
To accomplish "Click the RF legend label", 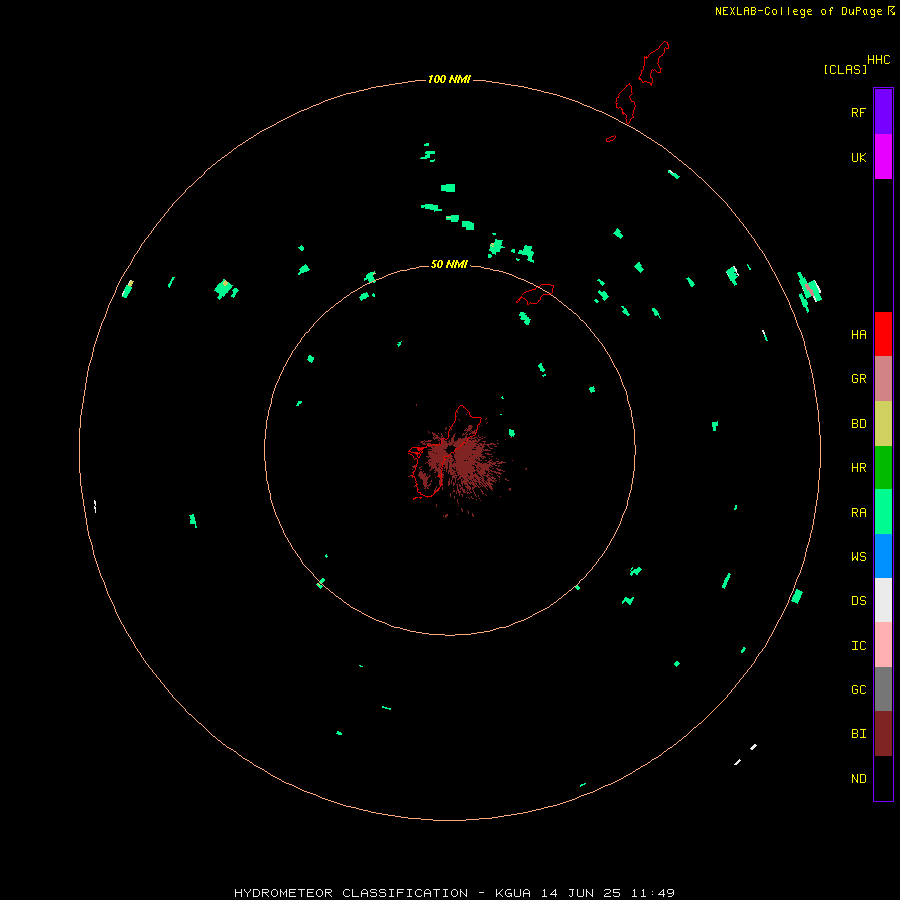I will point(858,112).
